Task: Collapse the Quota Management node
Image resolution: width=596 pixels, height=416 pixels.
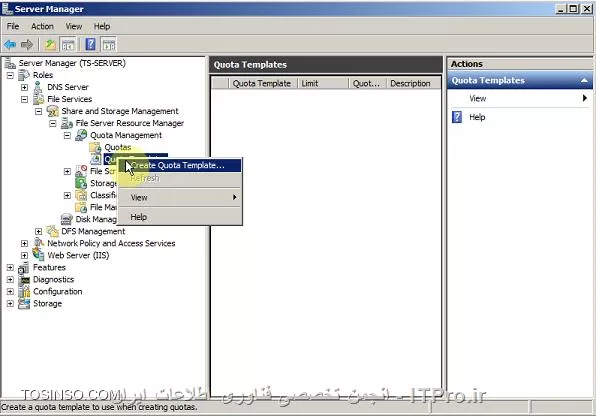Action: tap(67, 135)
